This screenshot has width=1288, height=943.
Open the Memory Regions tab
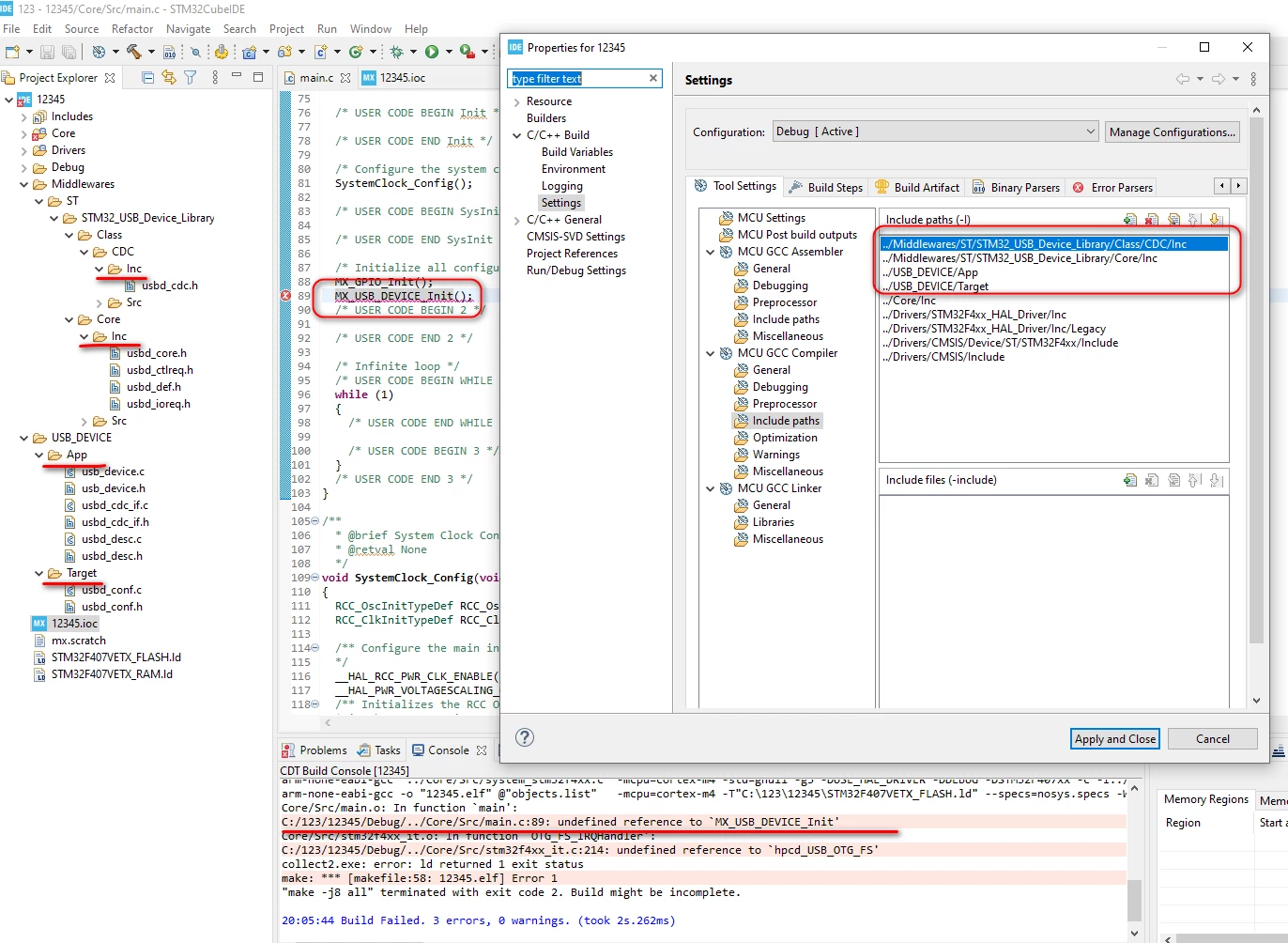pyautogui.click(x=1205, y=799)
